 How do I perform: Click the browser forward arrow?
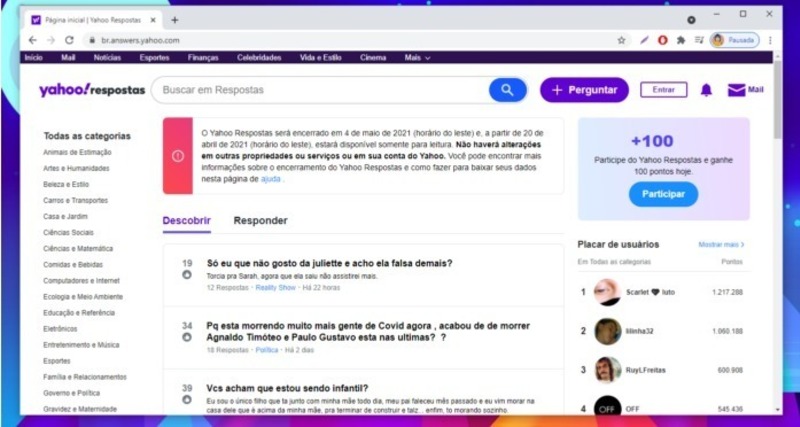pyautogui.click(x=51, y=40)
